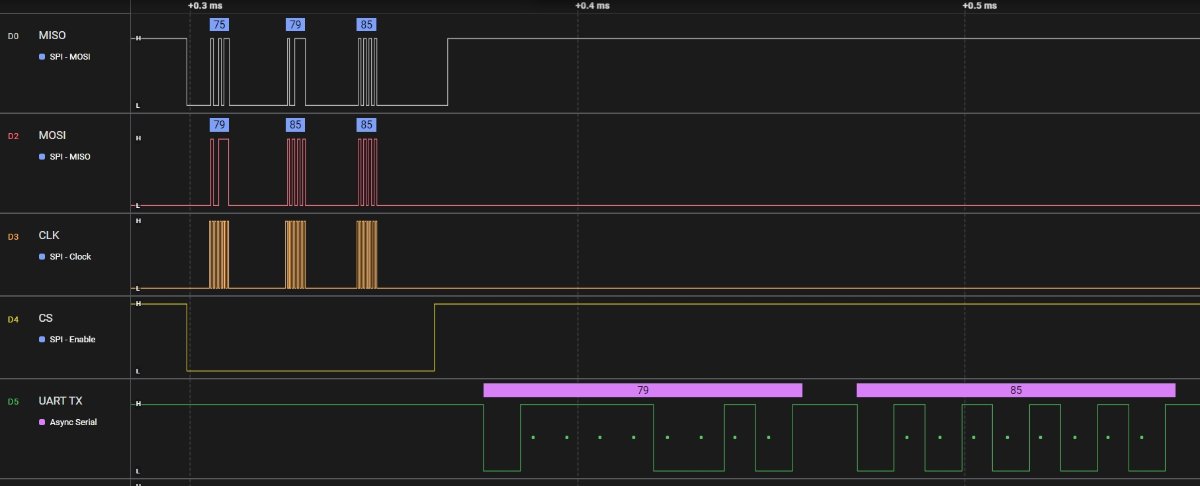Click the 79 bubble on the MOSI row
The height and width of the screenshot is (486, 1200).
(x=219, y=125)
